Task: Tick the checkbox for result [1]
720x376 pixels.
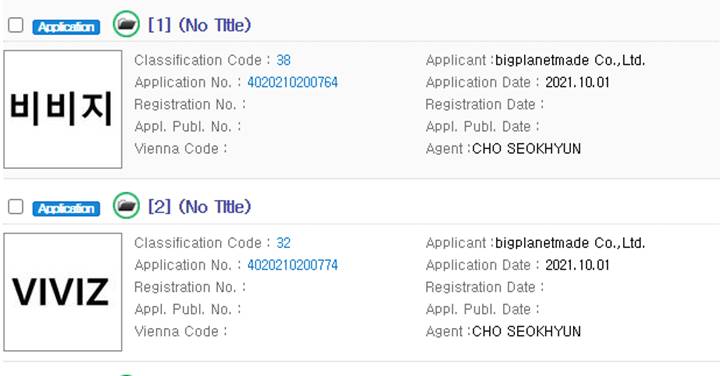Action: (x=16, y=25)
